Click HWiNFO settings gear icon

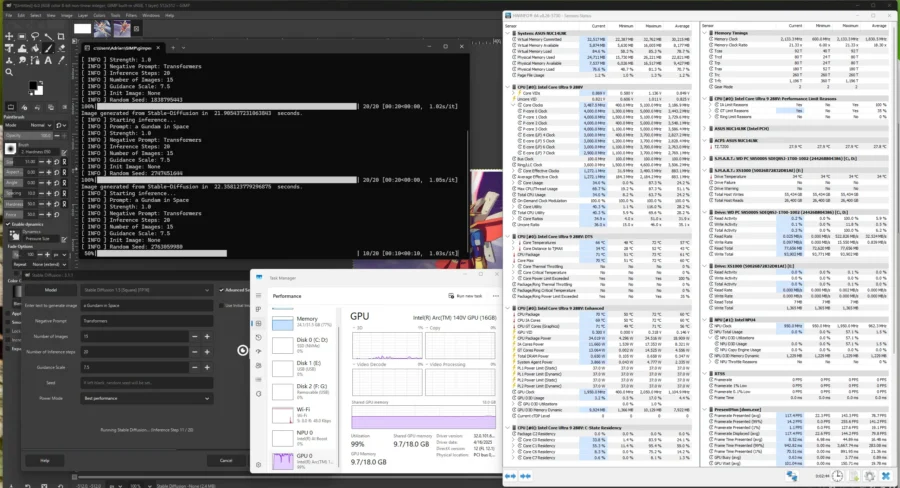coord(870,476)
